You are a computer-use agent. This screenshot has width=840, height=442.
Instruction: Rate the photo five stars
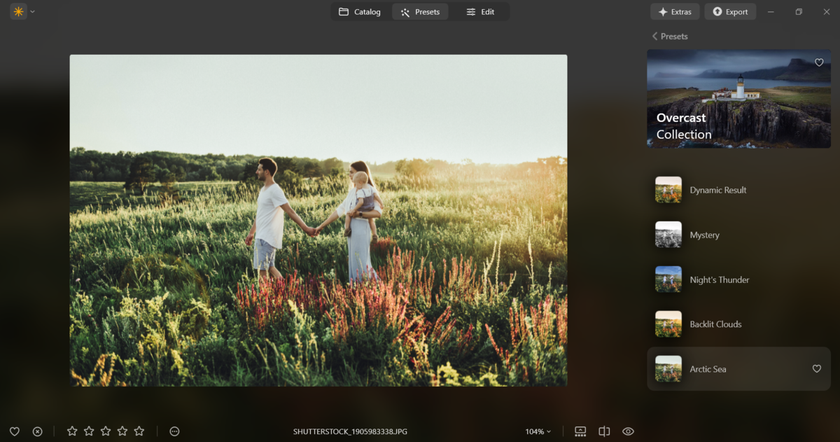pos(139,431)
